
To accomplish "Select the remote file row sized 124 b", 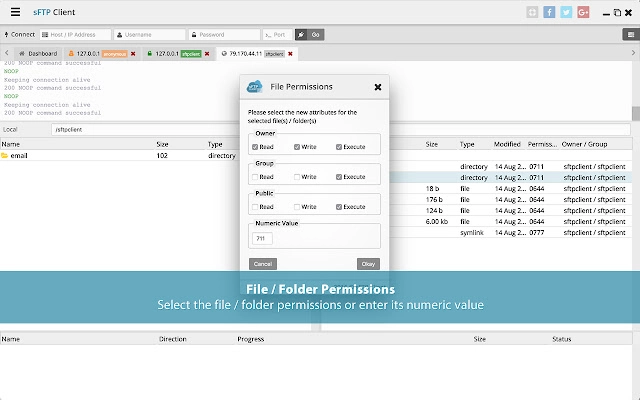I will (510, 211).
